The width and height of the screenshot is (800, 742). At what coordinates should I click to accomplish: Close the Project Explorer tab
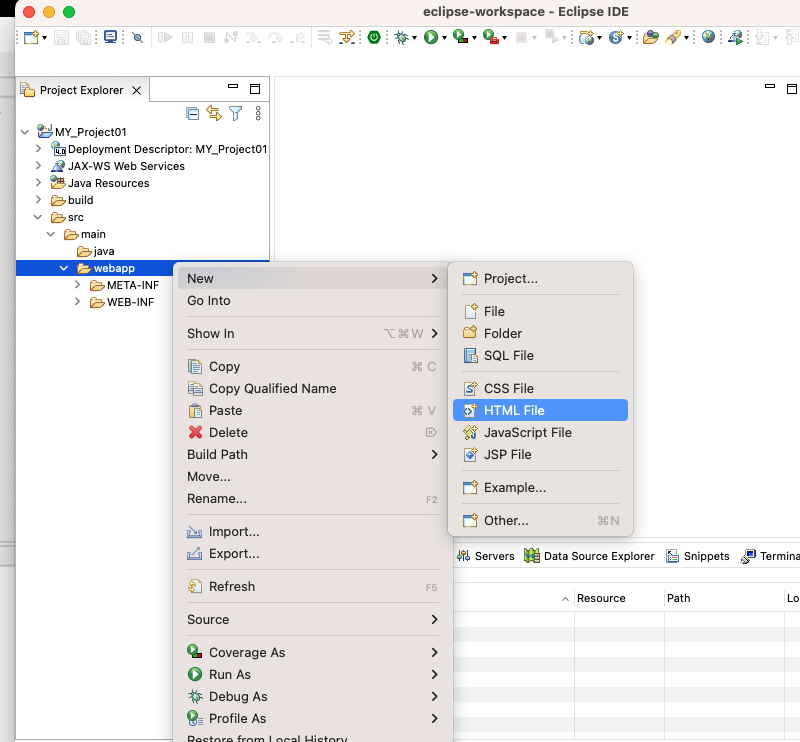pos(136,90)
